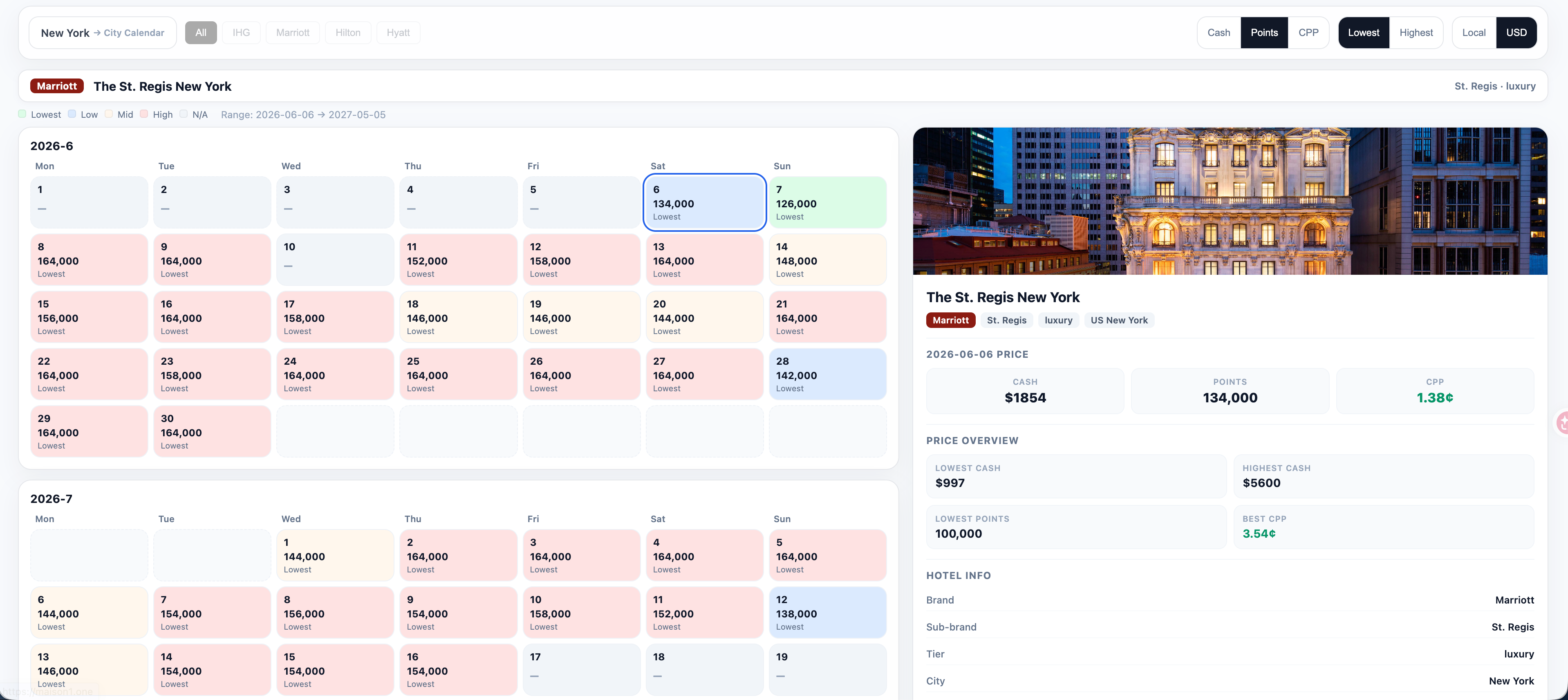The image size is (1568, 700).
Task: Filter hotels by Hilton brand
Action: pos(348,33)
